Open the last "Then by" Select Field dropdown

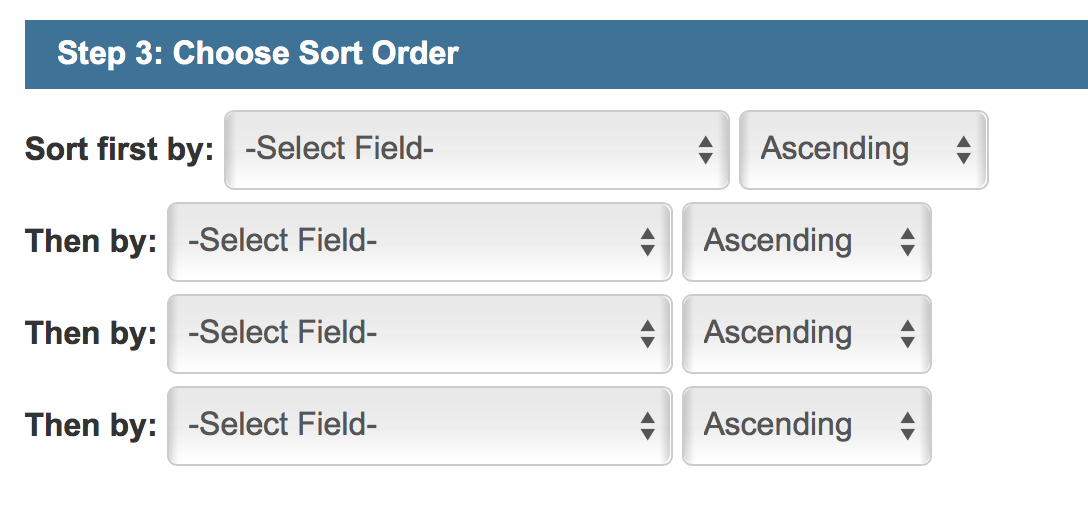click(x=419, y=426)
